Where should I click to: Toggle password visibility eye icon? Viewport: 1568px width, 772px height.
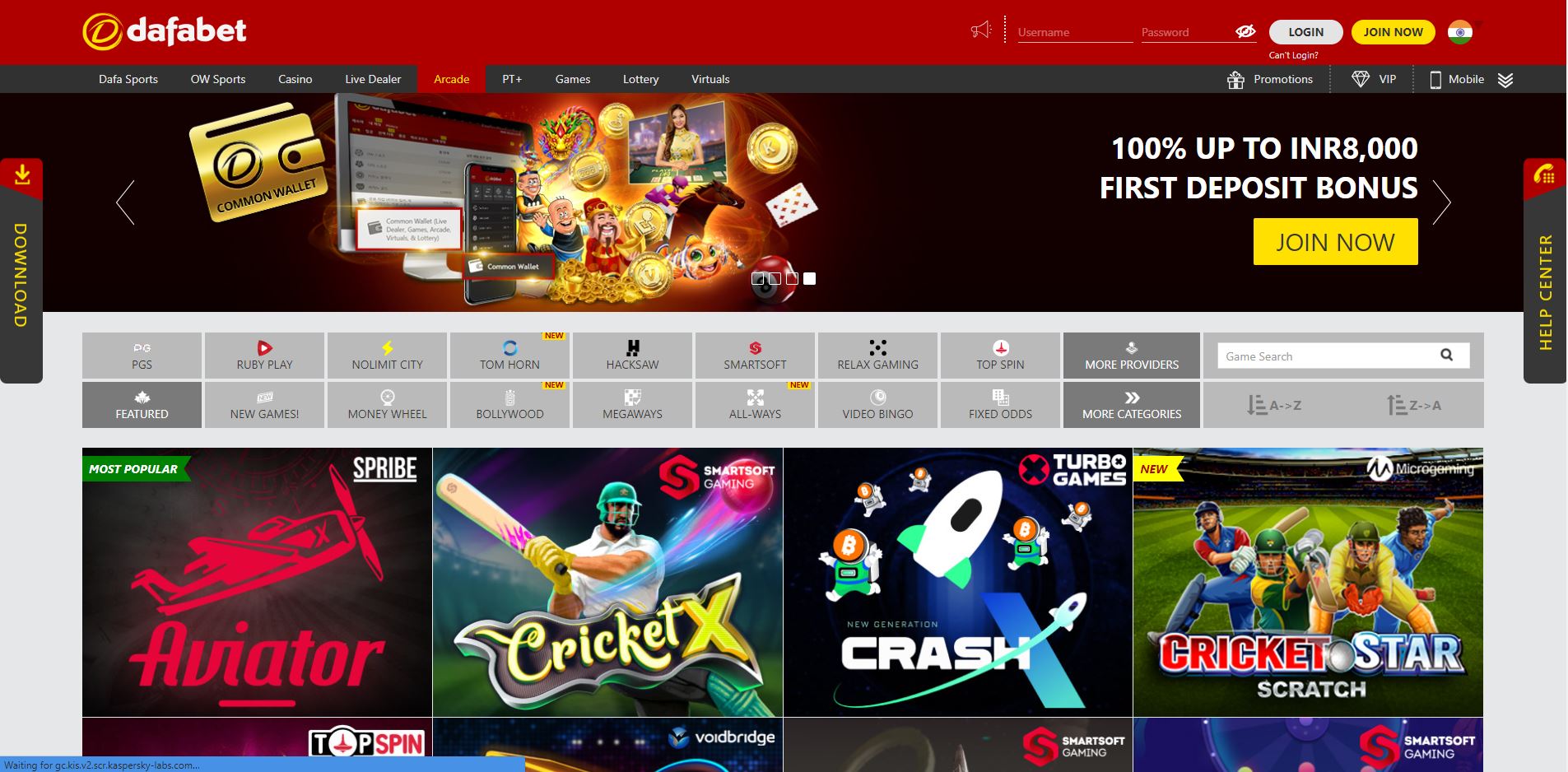click(1245, 31)
